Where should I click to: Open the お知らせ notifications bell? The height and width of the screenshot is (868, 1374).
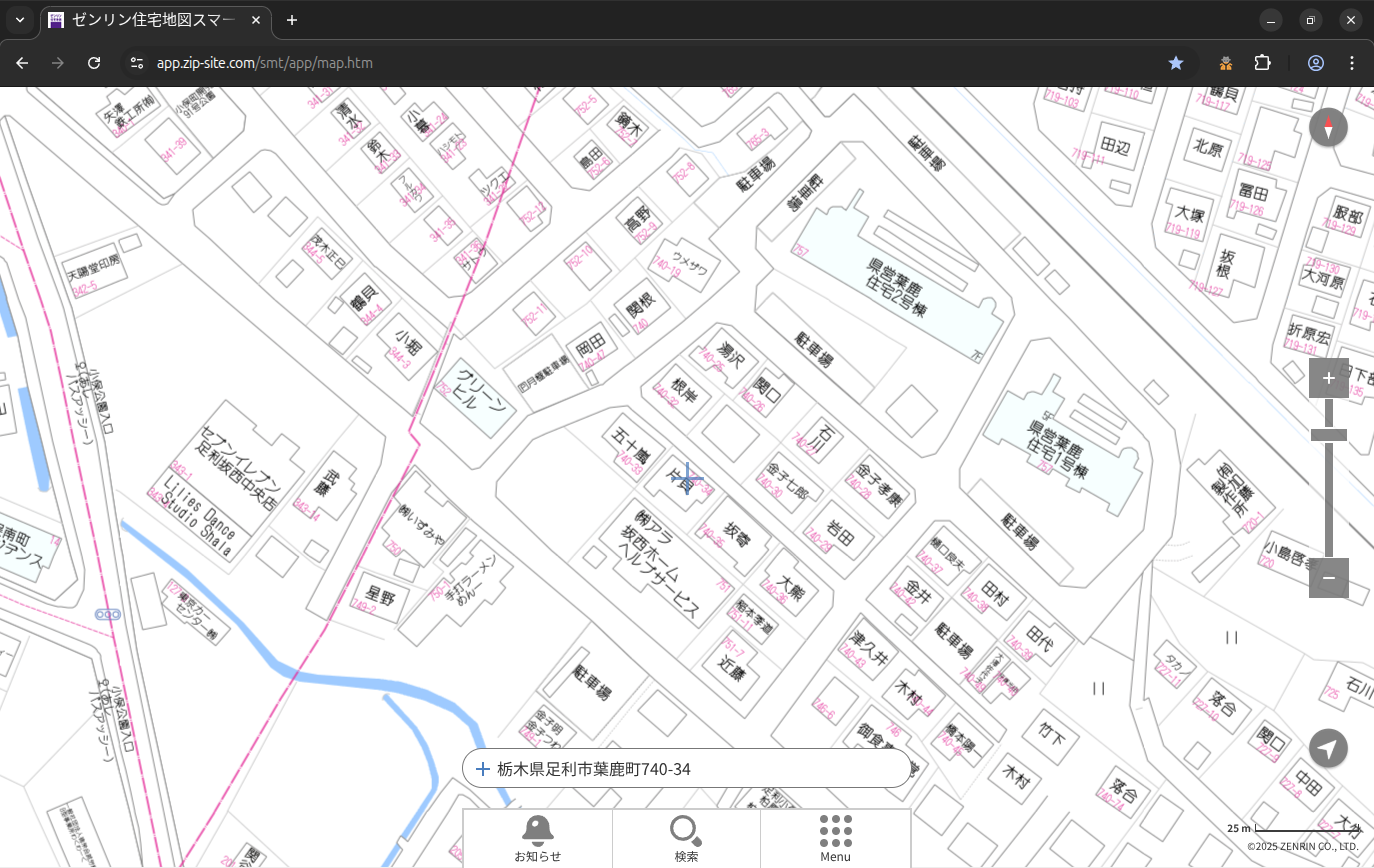pyautogui.click(x=538, y=838)
